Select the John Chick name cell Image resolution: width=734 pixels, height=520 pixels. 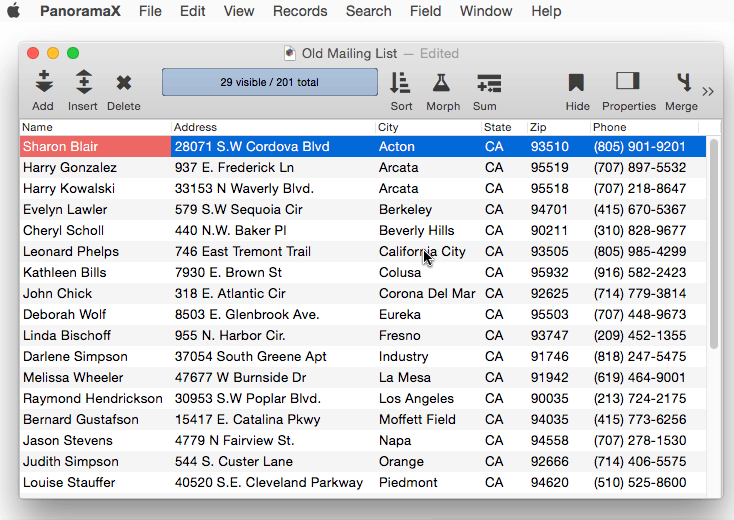click(95, 293)
